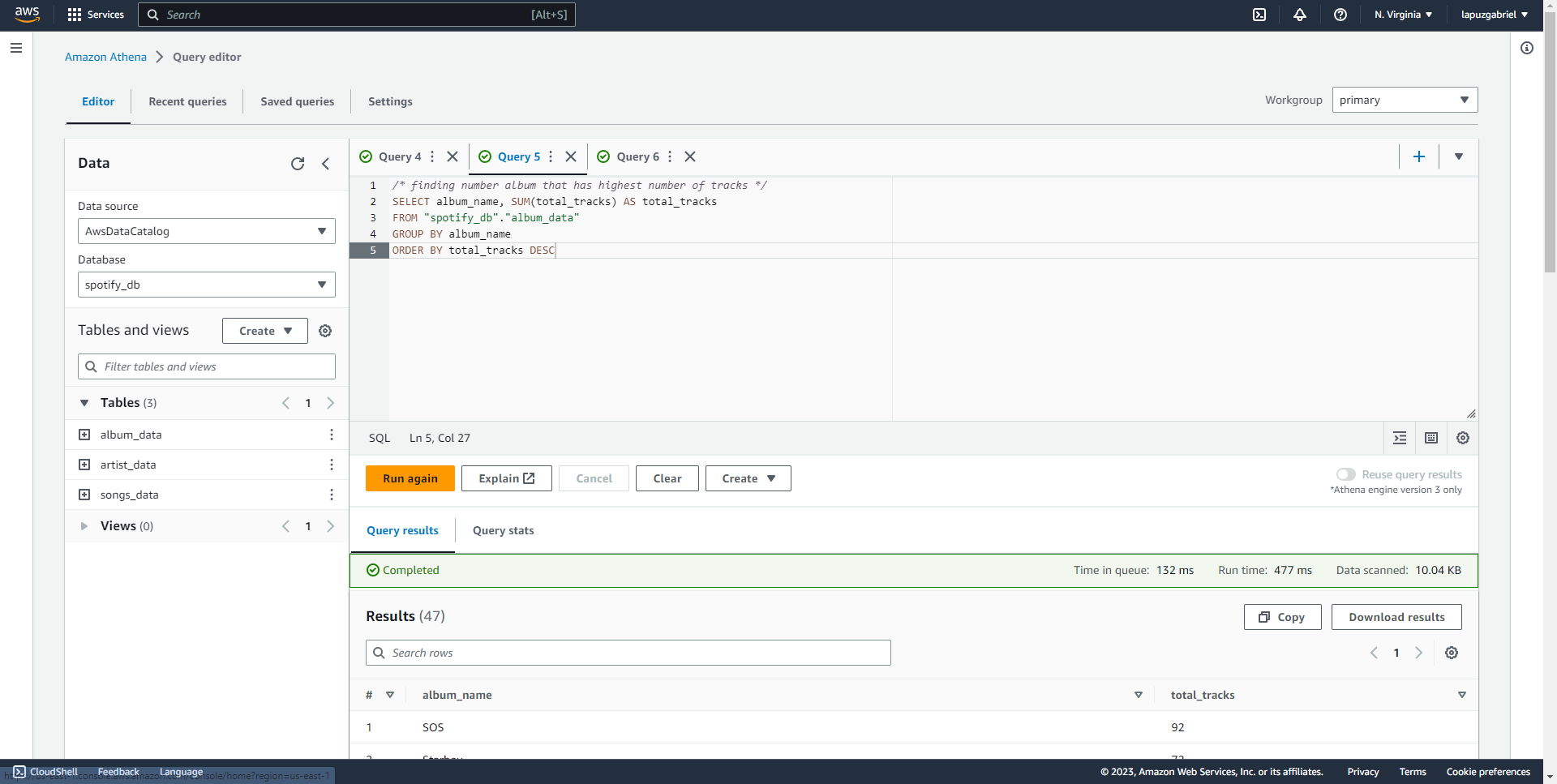Expand the Views section
Viewport: 1557px width, 784px height.
(84, 526)
